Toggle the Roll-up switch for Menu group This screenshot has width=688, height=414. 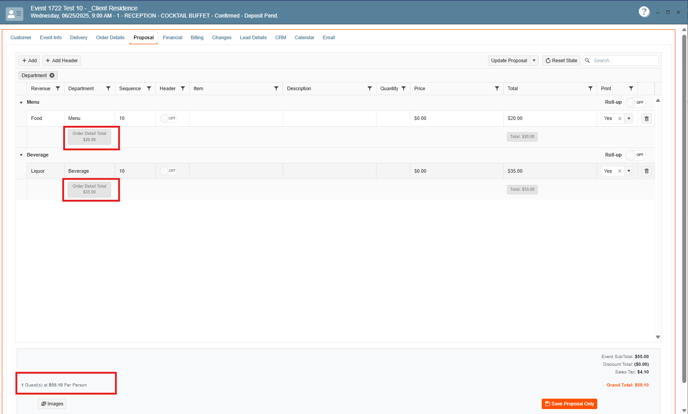click(x=638, y=102)
